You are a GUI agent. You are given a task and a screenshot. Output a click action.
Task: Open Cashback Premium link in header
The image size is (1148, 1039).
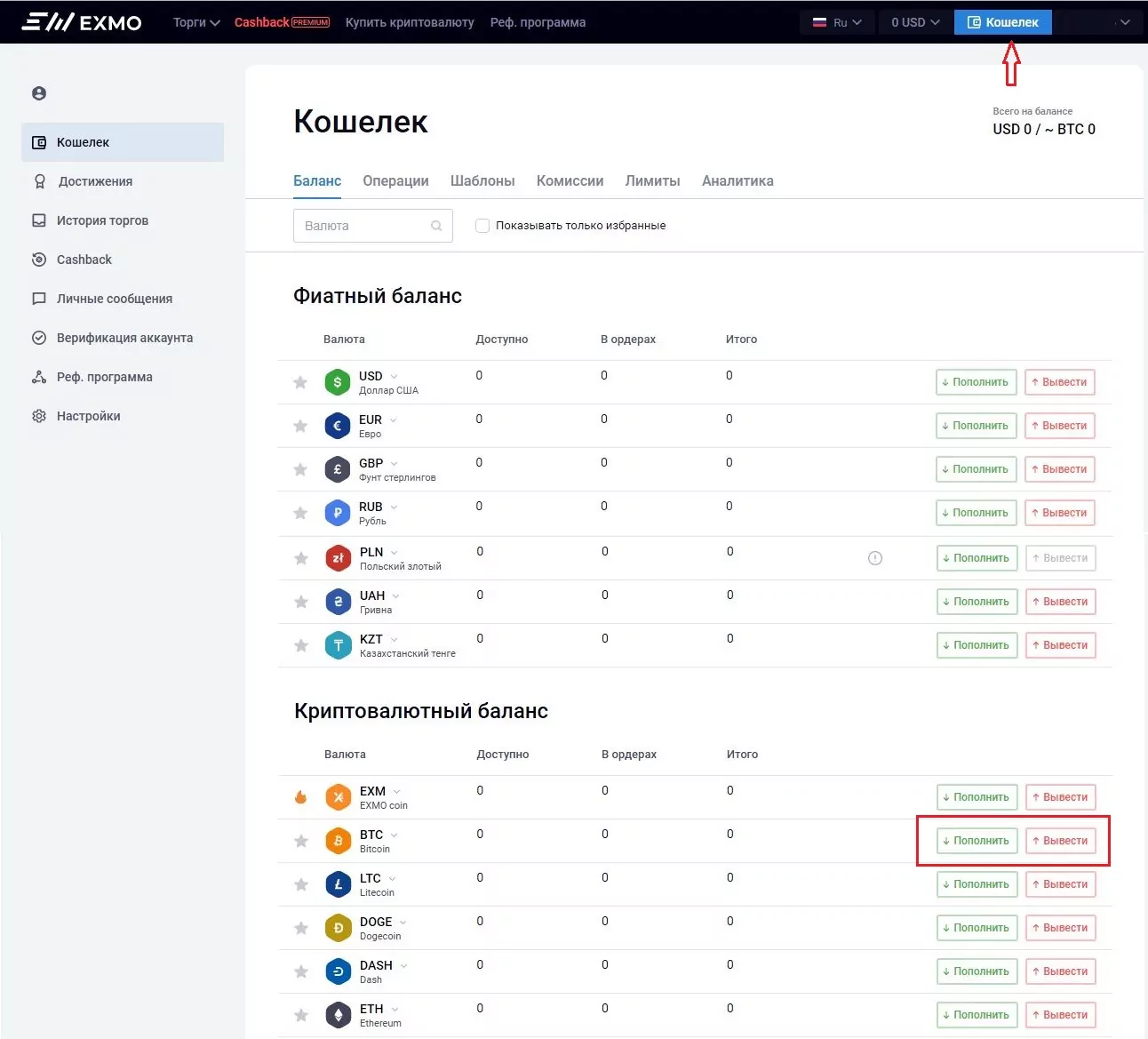coord(282,22)
